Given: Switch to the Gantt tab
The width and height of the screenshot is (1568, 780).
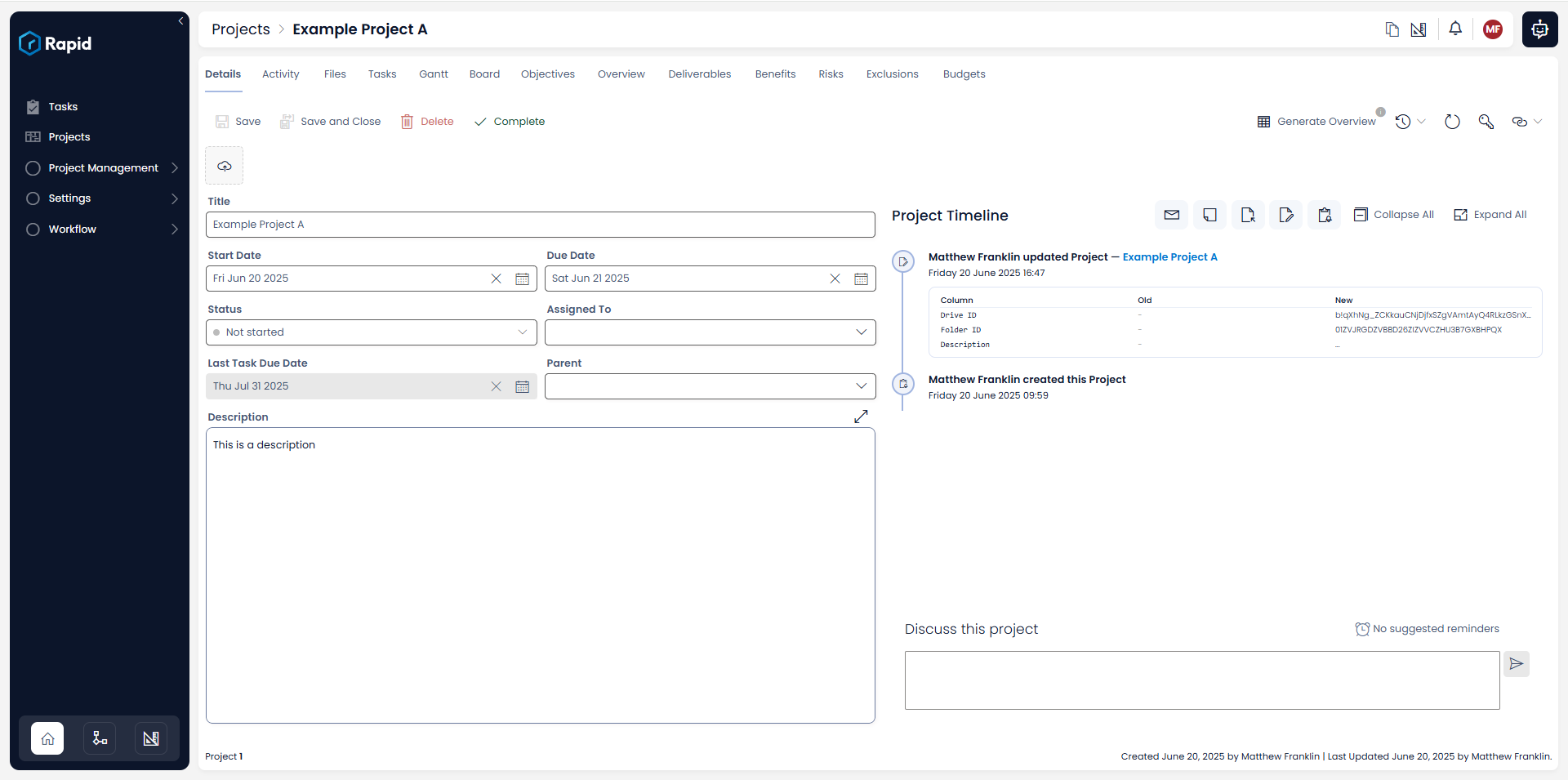Looking at the screenshot, I should pos(434,74).
